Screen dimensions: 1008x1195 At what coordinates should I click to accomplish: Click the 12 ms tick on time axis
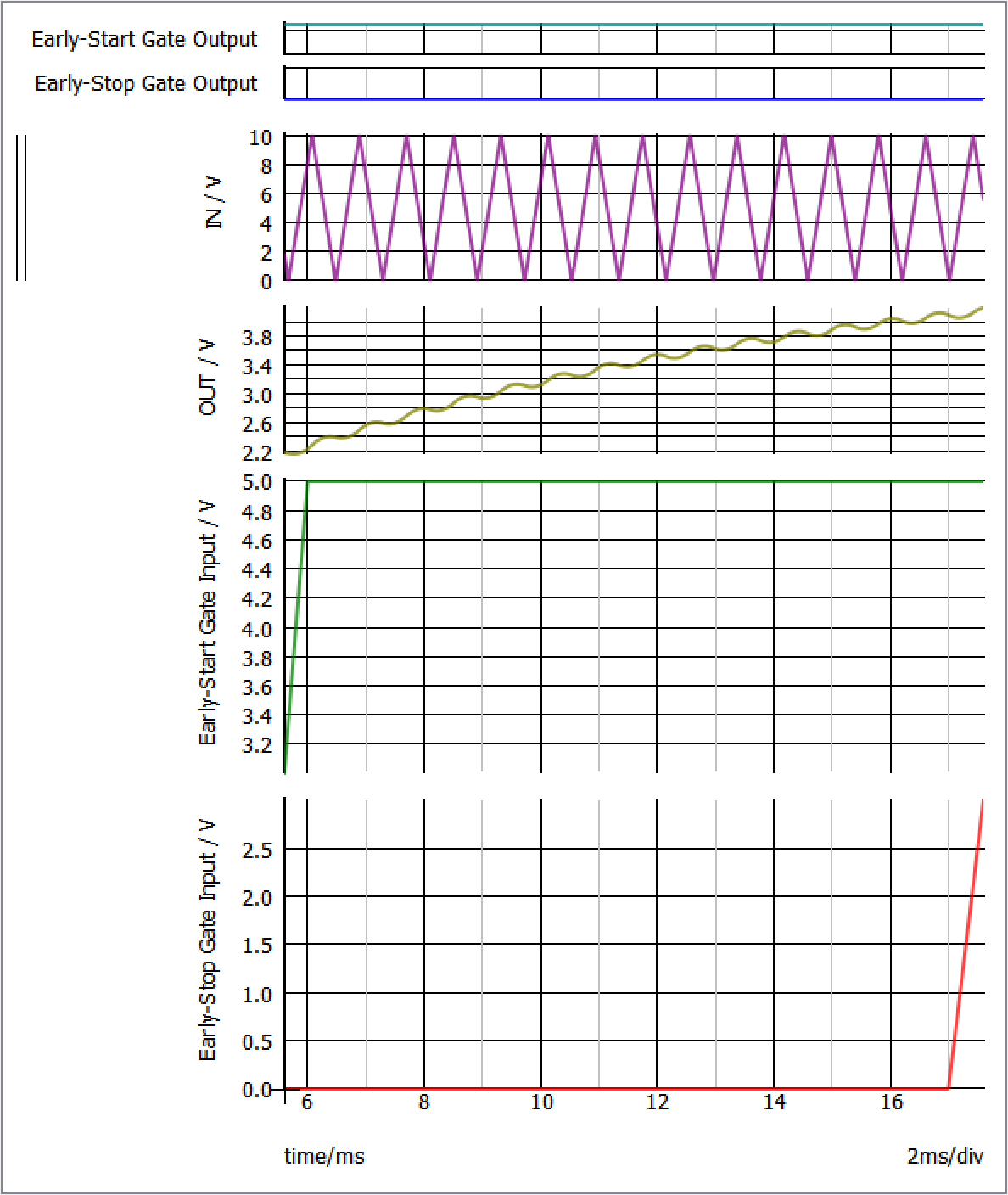coord(658,1102)
